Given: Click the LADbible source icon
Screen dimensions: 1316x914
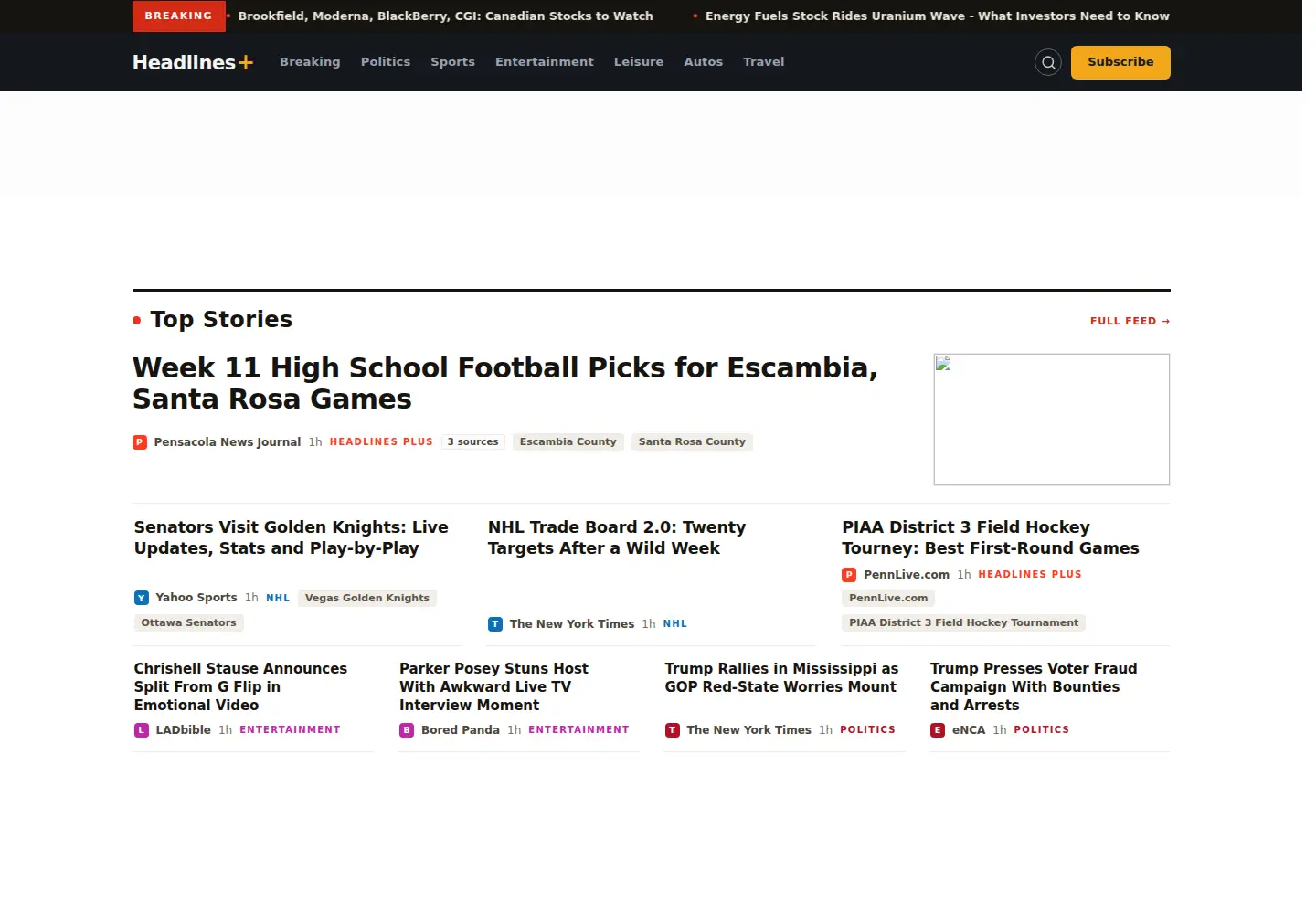Looking at the screenshot, I should (x=142, y=730).
